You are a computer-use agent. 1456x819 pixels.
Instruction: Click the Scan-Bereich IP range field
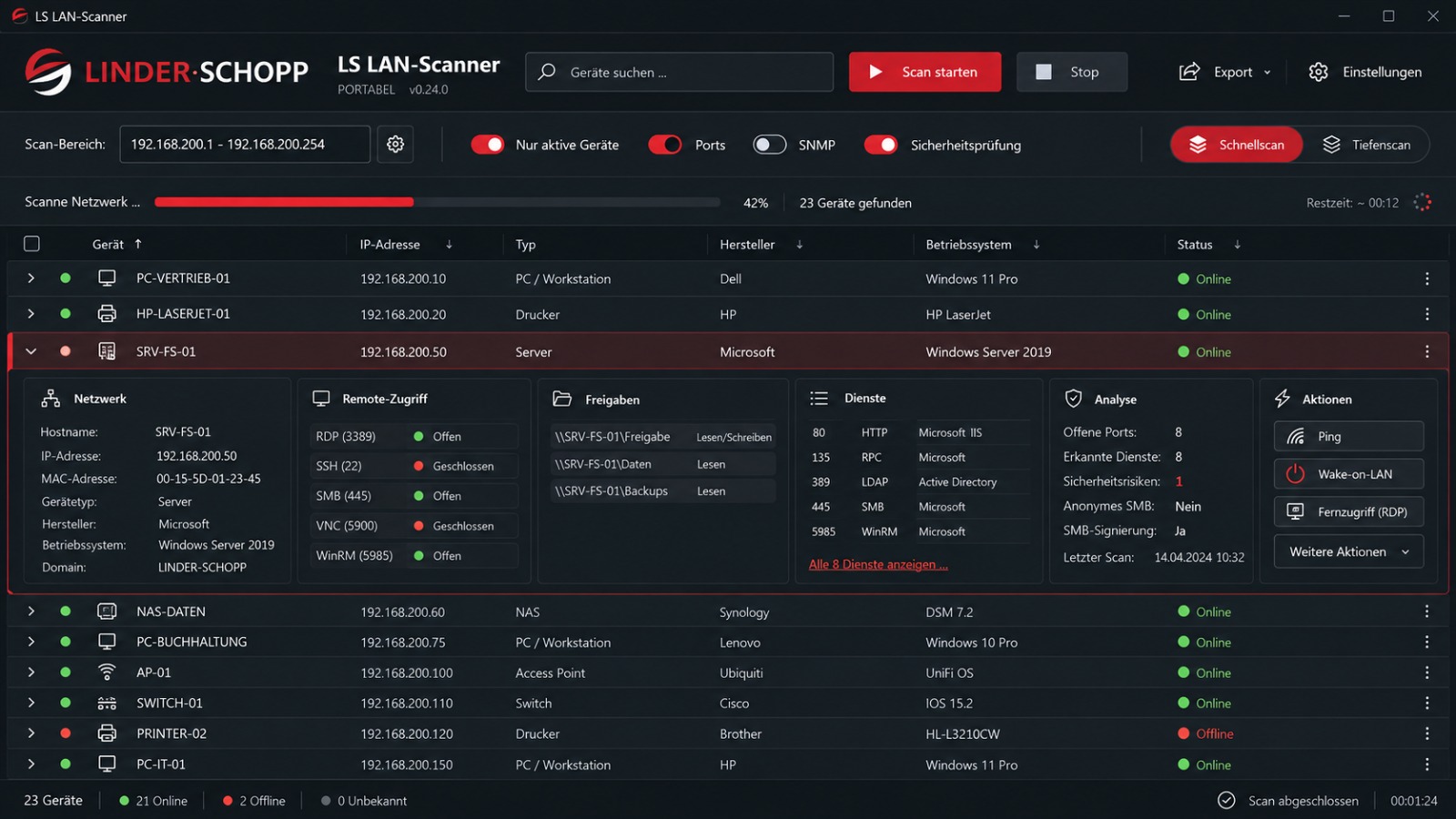(x=245, y=144)
